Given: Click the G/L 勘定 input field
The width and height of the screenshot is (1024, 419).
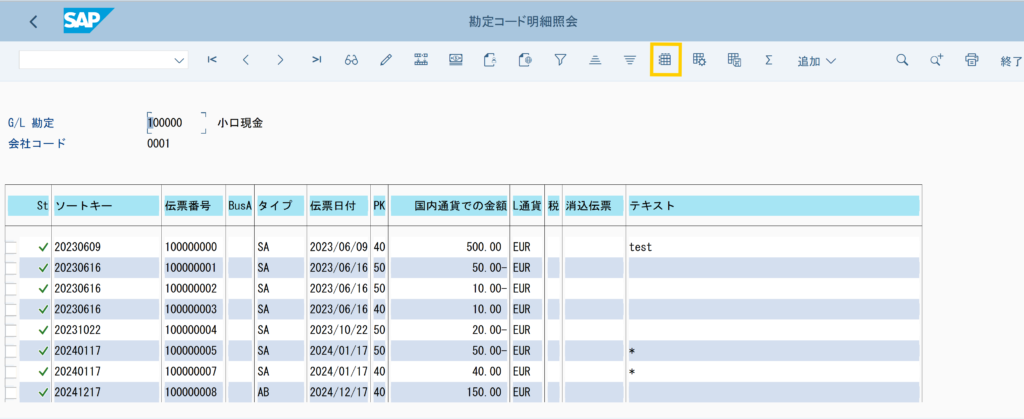Looking at the screenshot, I should (x=175, y=122).
